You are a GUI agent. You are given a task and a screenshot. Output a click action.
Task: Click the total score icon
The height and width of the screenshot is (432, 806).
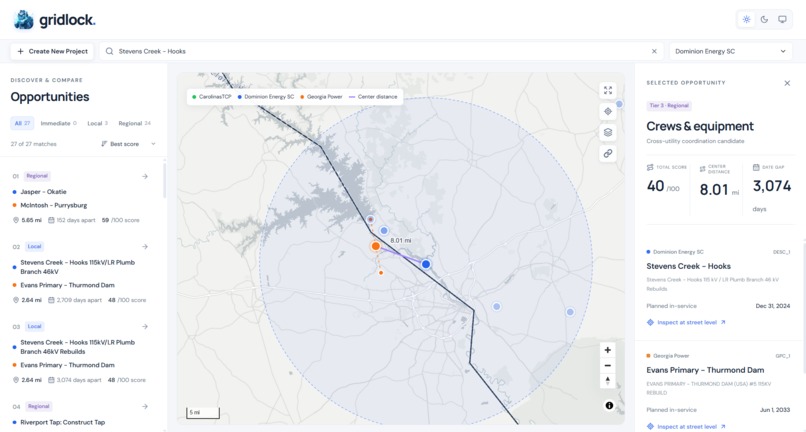click(650, 167)
